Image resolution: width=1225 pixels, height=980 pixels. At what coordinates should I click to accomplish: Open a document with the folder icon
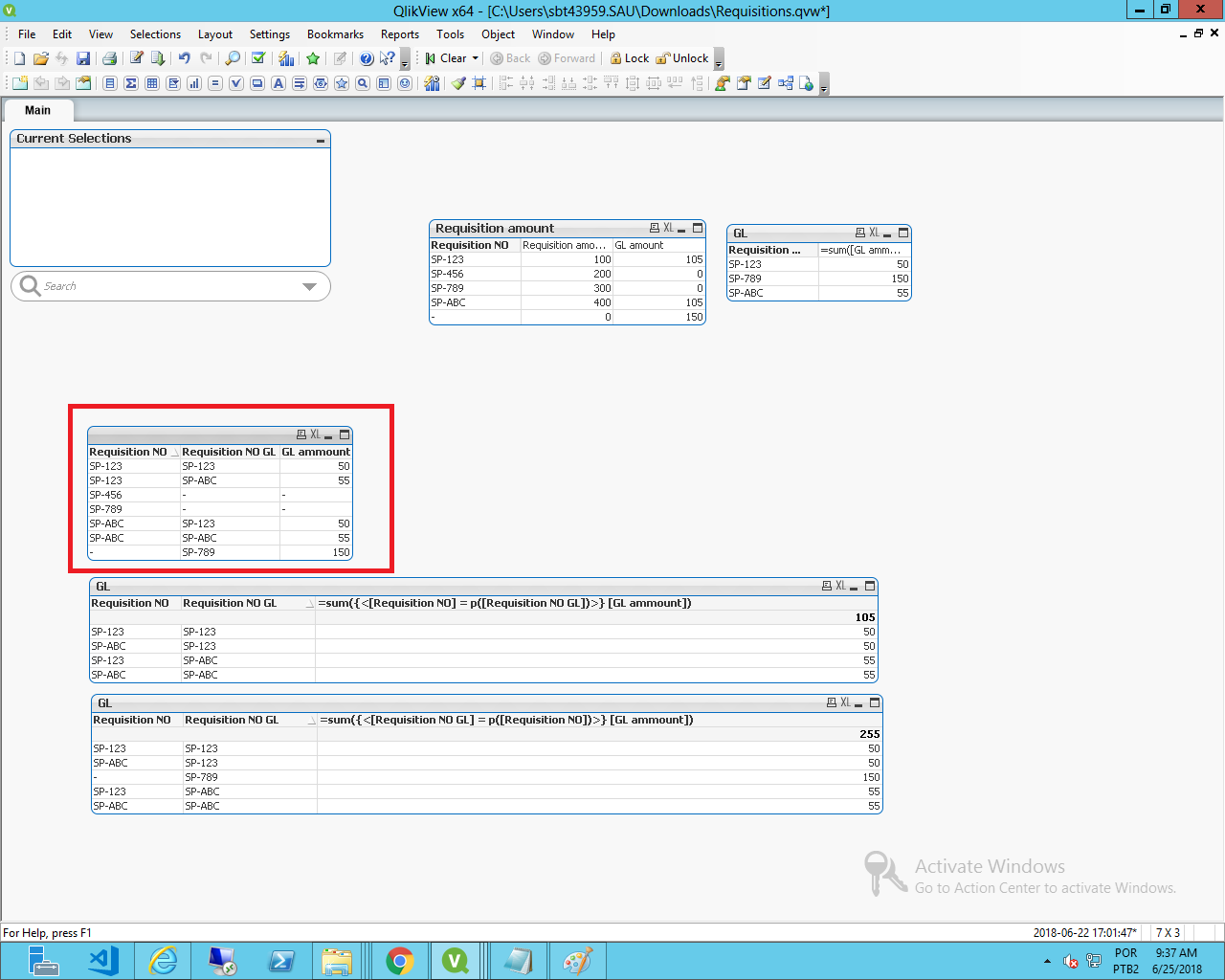41,58
